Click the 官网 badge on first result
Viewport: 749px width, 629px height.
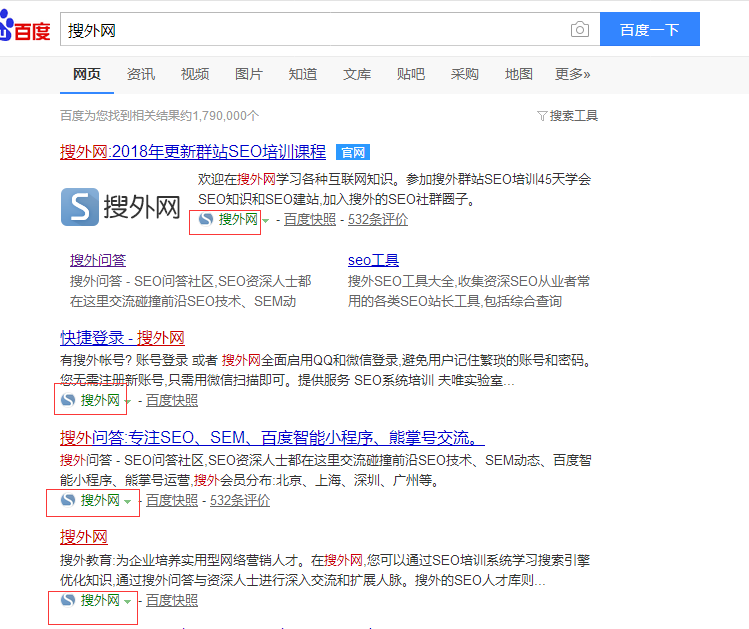(353, 153)
